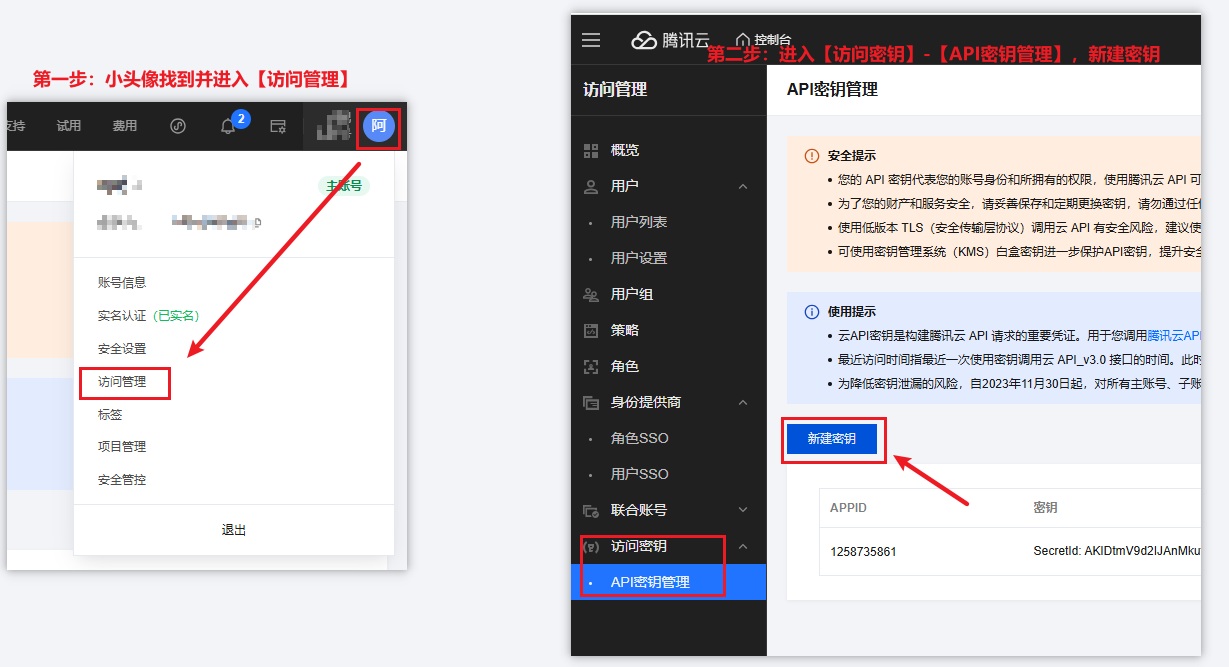Click 退出 to log out
This screenshot has width=1229, height=667.
pyautogui.click(x=234, y=530)
